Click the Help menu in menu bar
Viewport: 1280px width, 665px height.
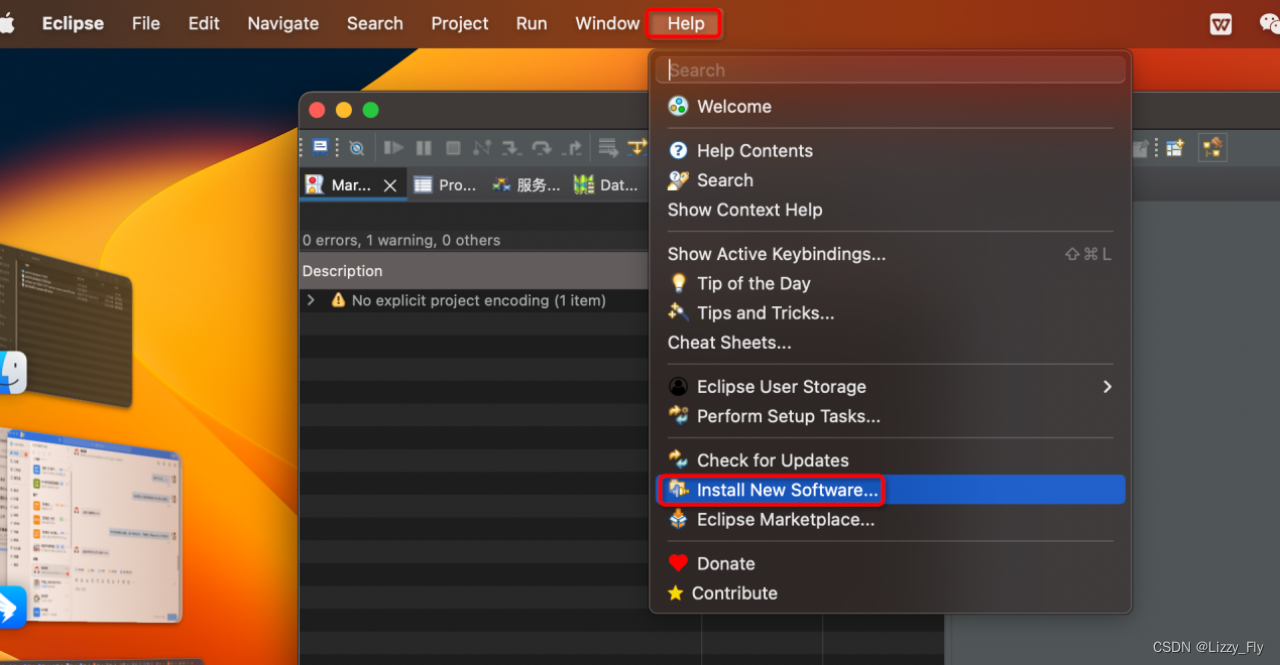(686, 23)
